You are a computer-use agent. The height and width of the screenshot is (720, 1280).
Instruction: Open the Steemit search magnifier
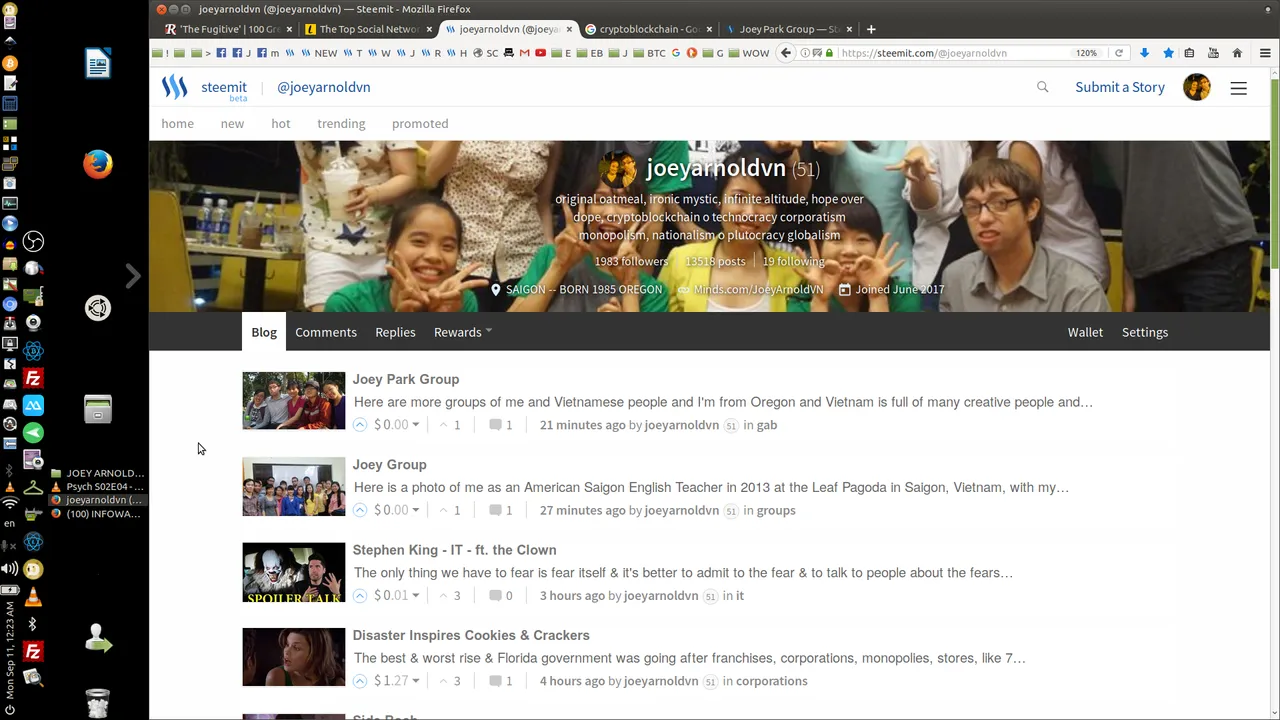[1042, 87]
